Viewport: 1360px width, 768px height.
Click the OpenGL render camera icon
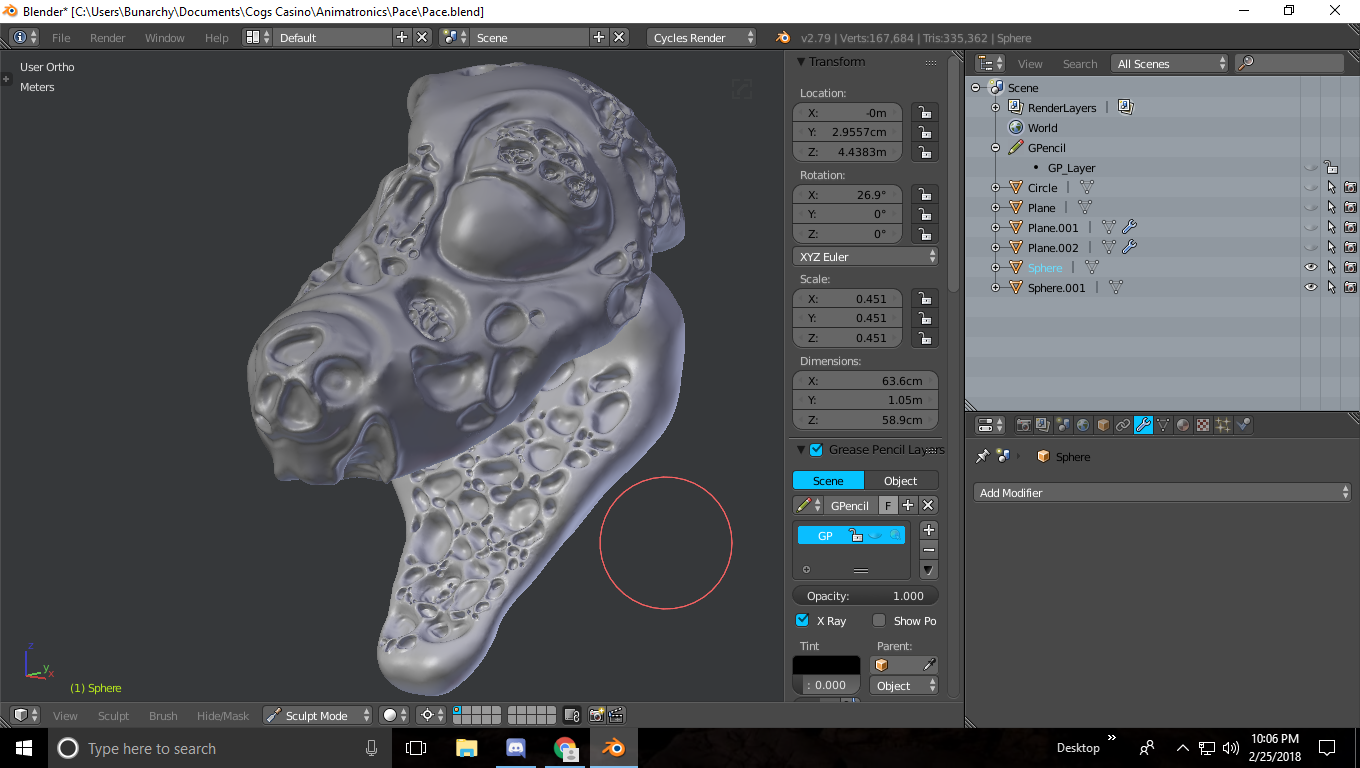pyautogui.click(x=597, y=715)
